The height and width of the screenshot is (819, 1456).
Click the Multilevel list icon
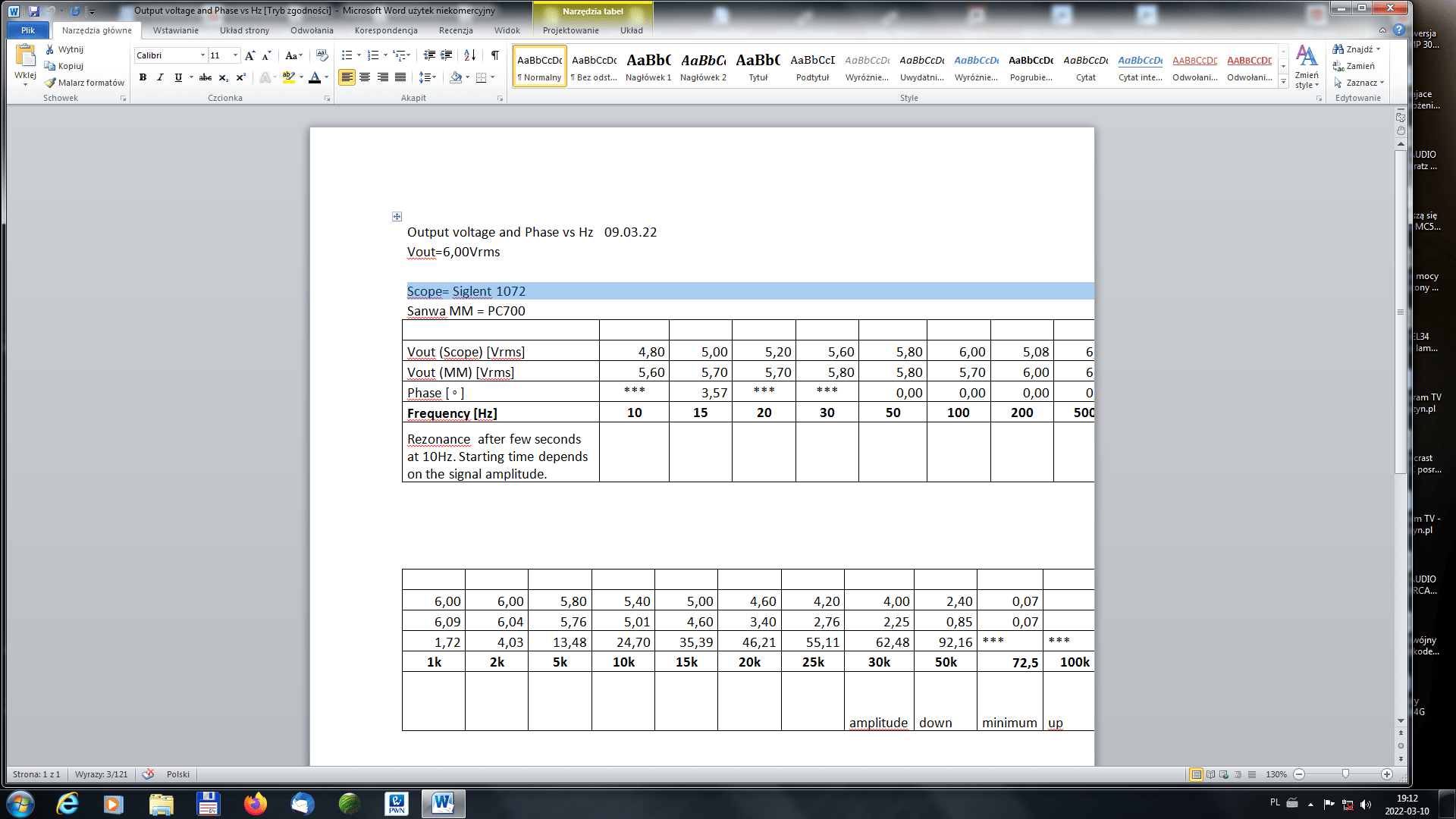click(x=399, y=55)
